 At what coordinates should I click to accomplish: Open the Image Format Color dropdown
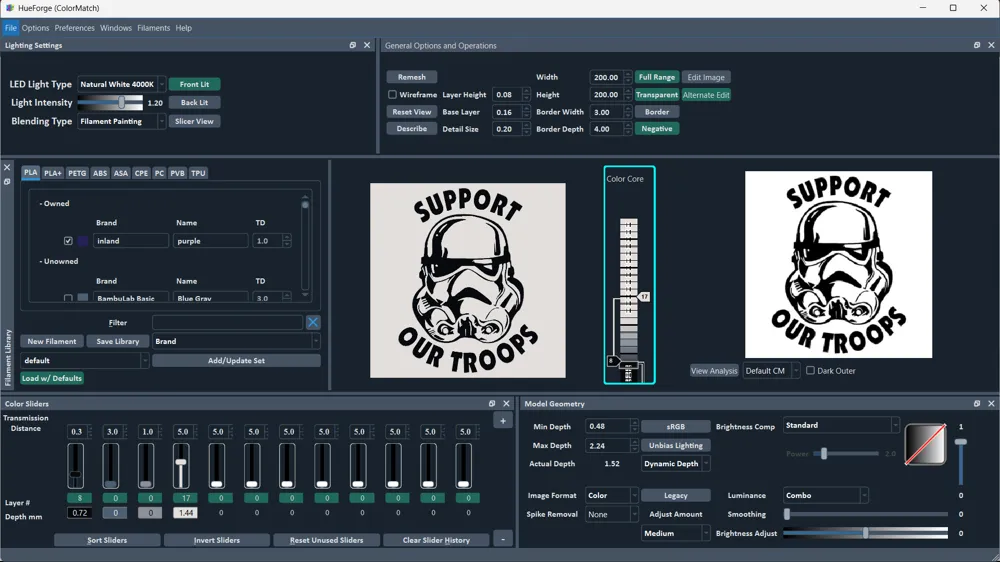pos(612,496)
